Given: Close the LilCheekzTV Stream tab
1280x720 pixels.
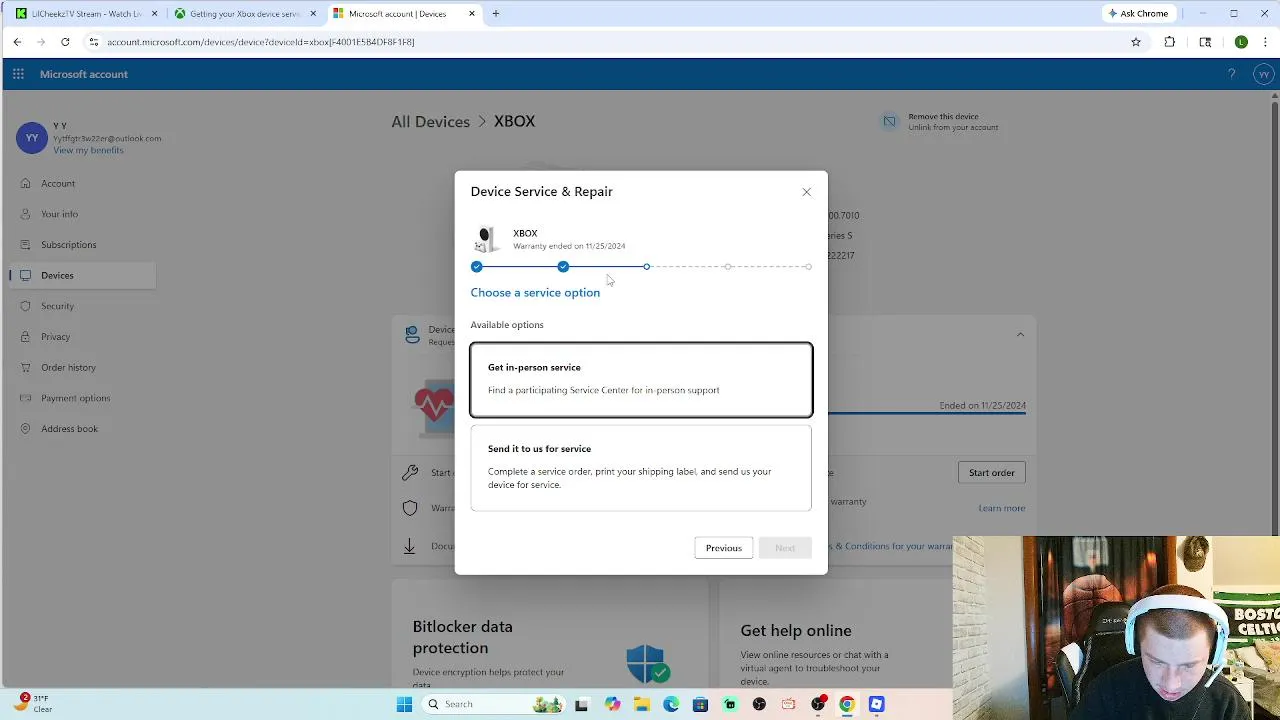Looking at the screenshot, I should [154, 14].
